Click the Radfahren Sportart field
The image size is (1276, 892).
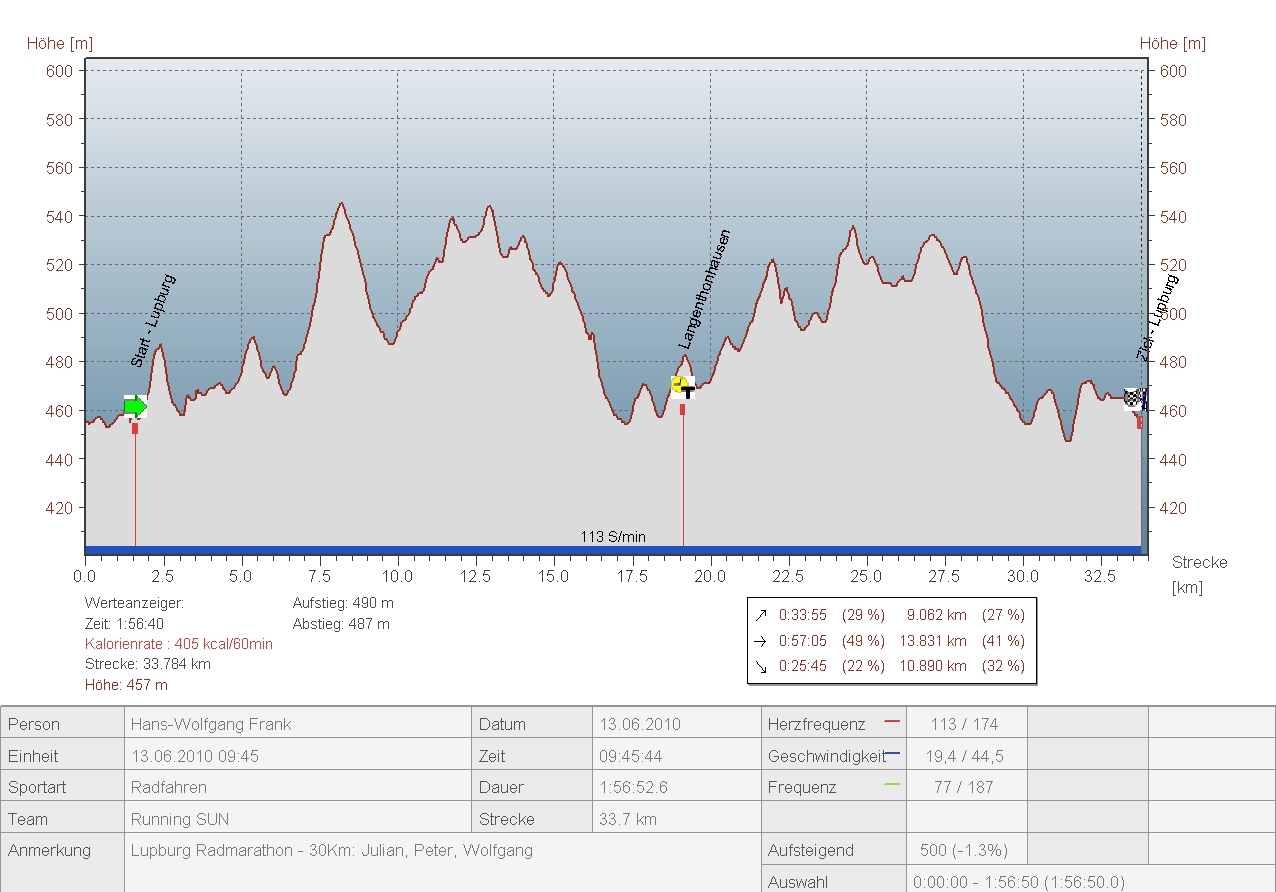tap(169, 787)
